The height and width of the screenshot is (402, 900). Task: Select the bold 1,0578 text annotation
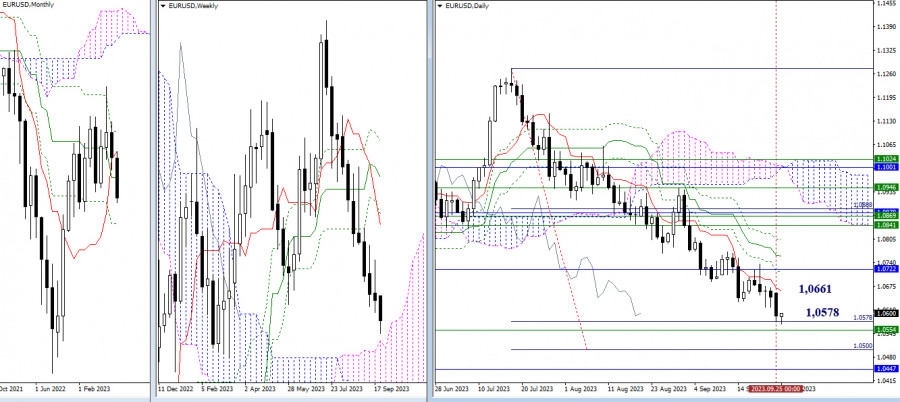[823, 312]
